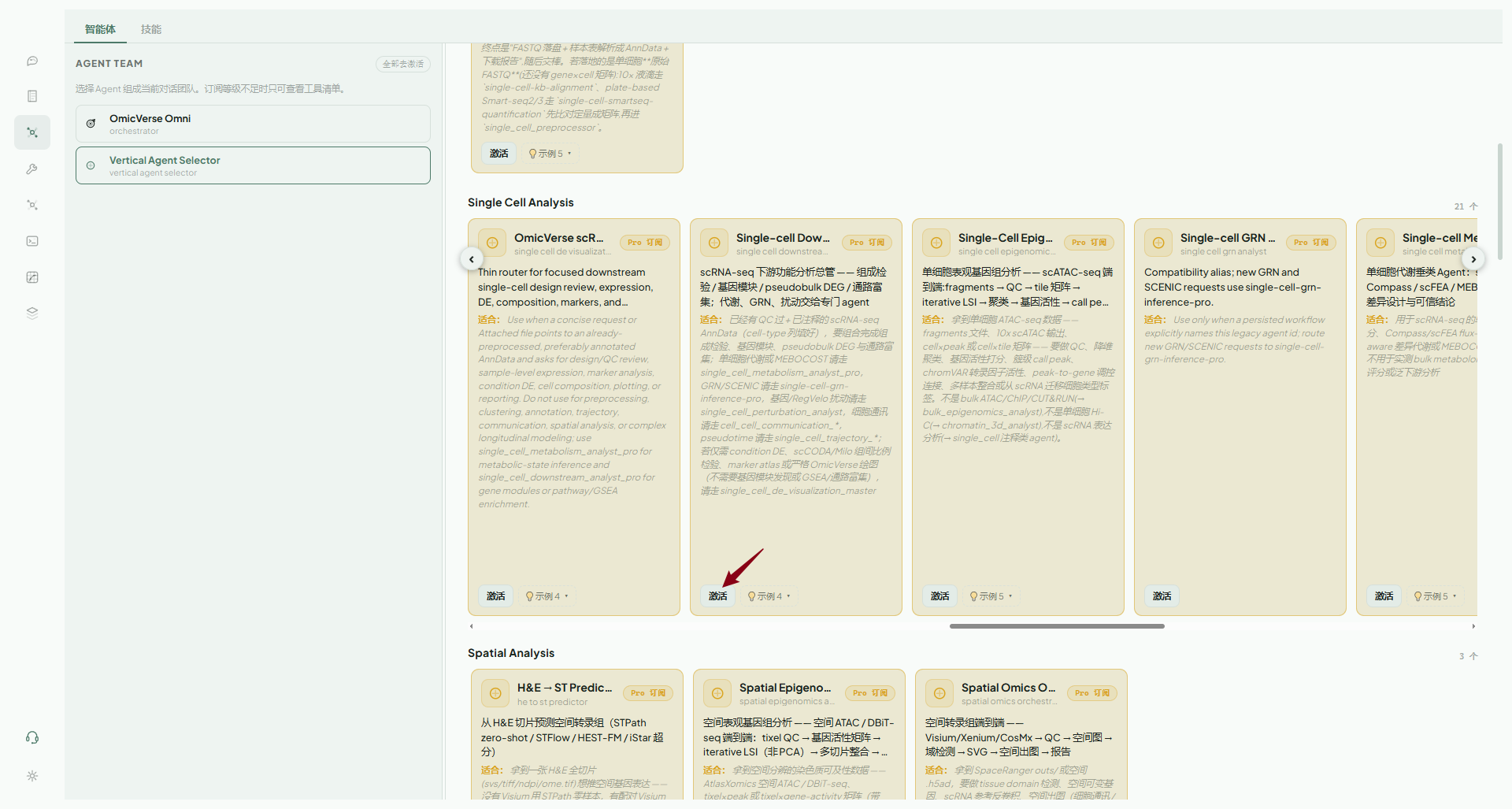Click the Vertical Agent Selector circle icon
Viewport: 1512px width, 809px height.
coord(91,165)
